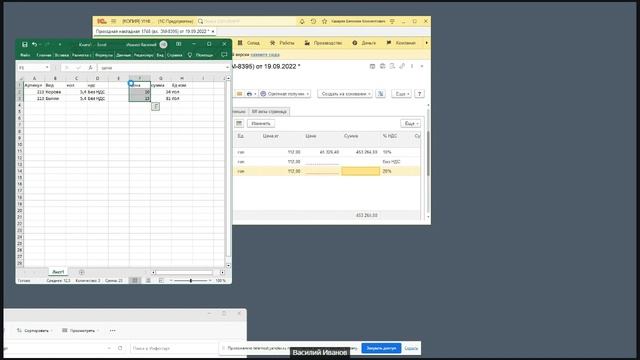Open the Excel Файл menu
Viewport: 640px width, 360px height.
25,55
